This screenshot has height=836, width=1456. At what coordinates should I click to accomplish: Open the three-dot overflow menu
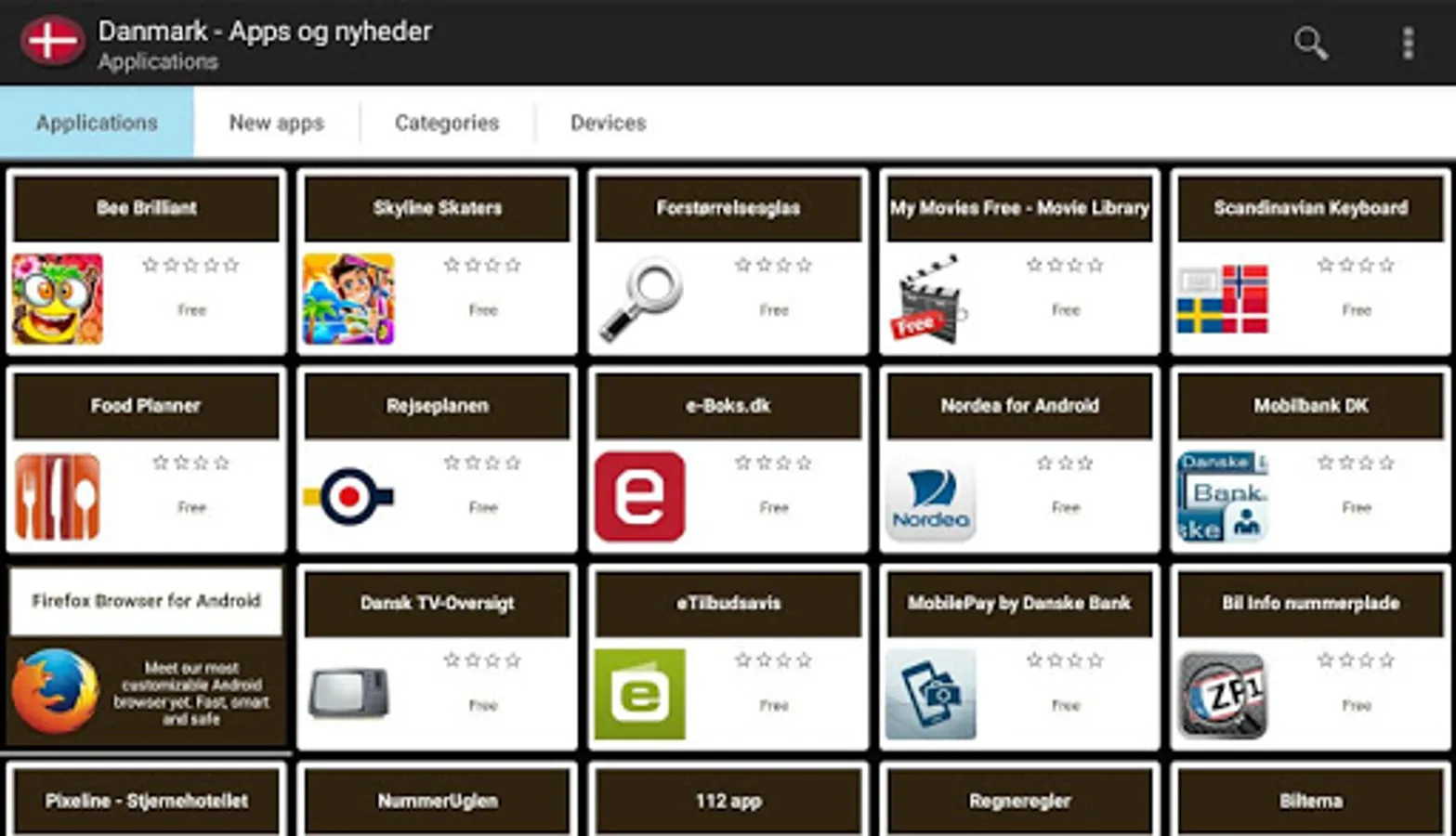pos(1408,43)
